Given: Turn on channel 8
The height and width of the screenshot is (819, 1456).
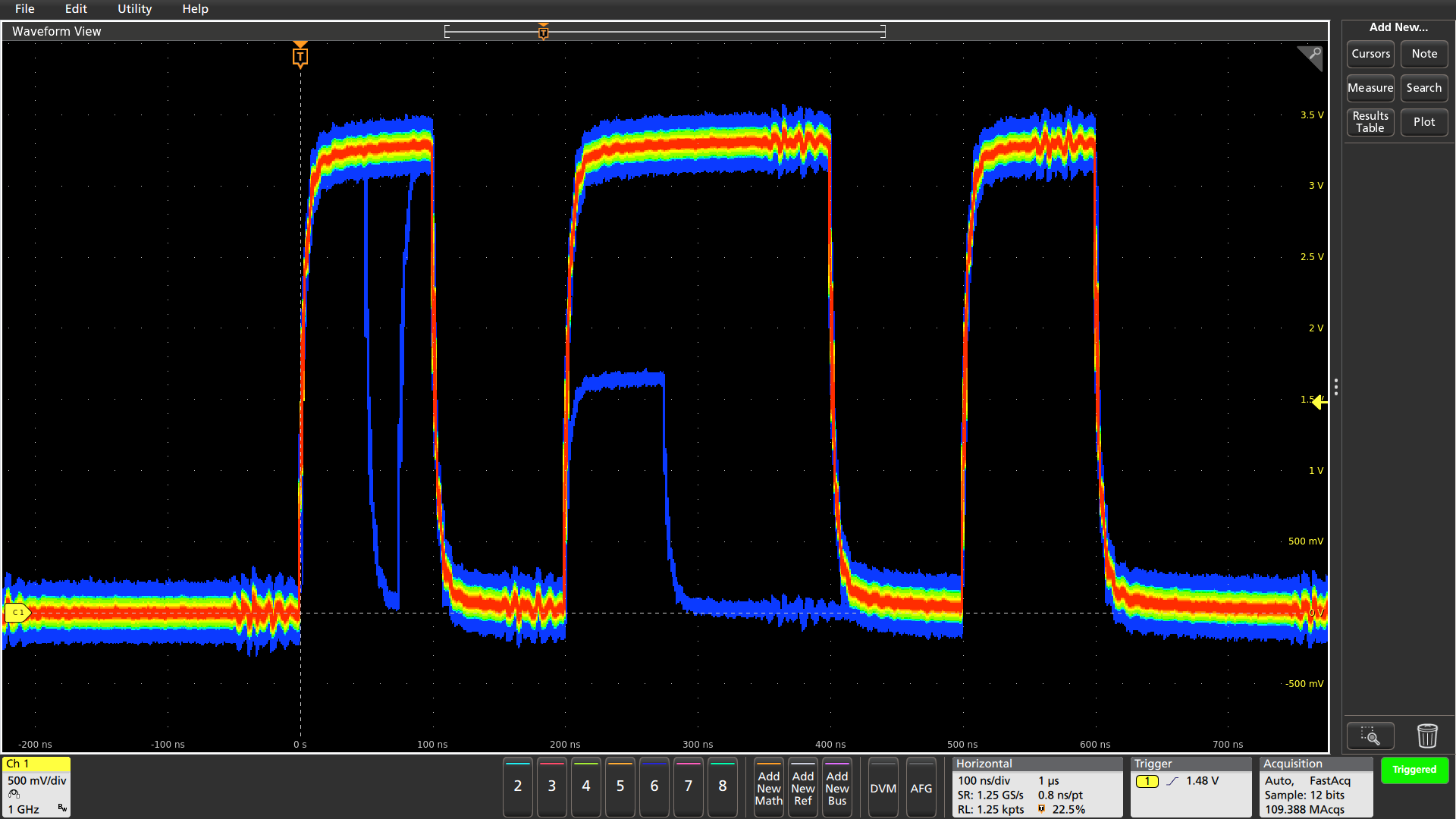Looking at the screenshot, I should pos(722,786).
